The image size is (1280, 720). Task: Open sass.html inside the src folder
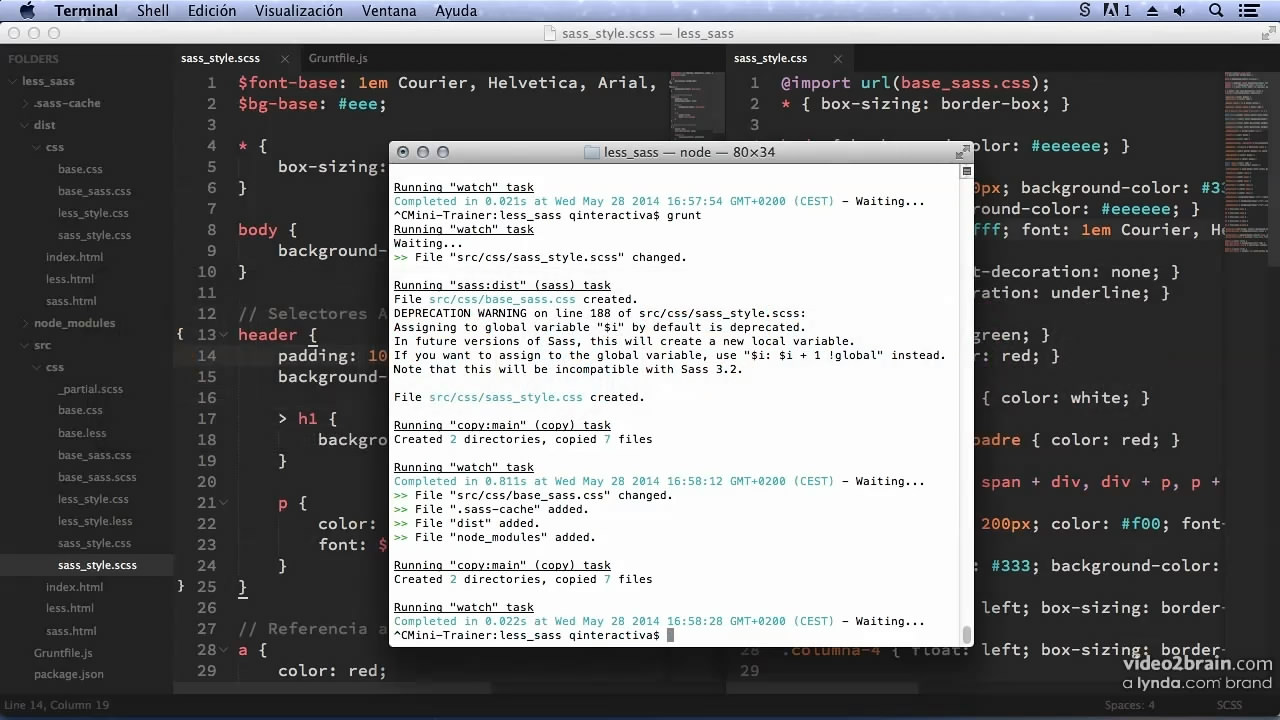click(x=71, y=631)
